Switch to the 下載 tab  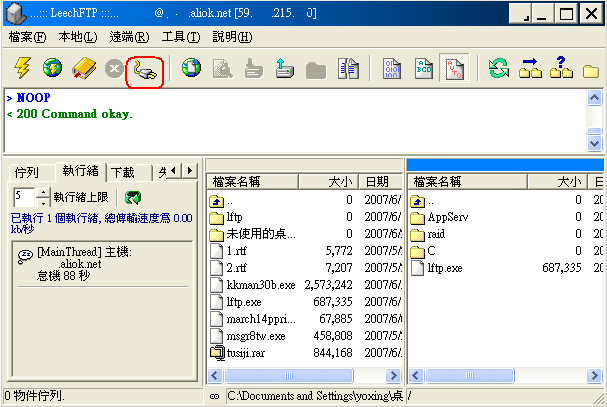click(124, 173)
